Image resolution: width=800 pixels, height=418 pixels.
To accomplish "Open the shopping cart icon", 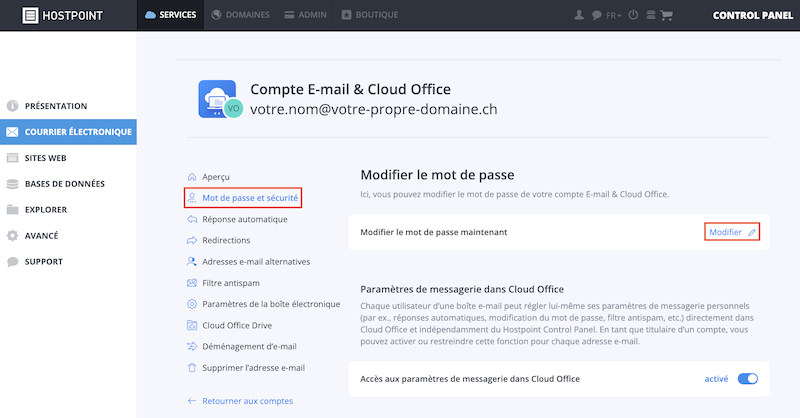I will click(666, 15).
